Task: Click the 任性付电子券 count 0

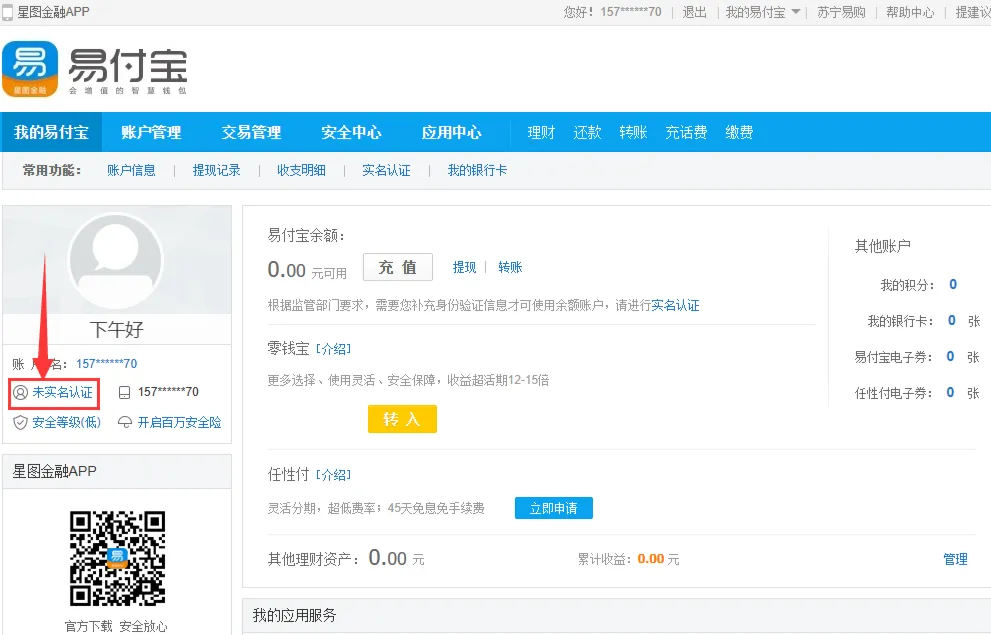Action: click(950, 392)
